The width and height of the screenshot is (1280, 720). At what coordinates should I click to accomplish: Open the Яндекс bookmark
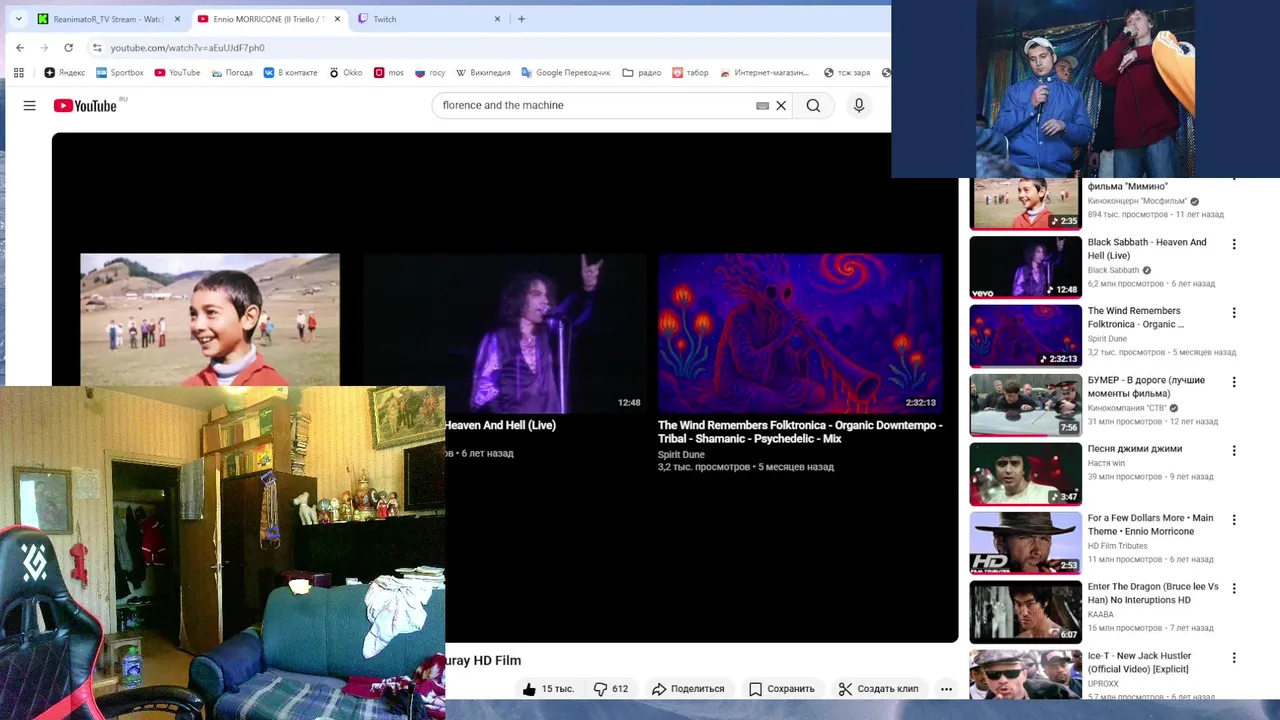pos(65,72)
